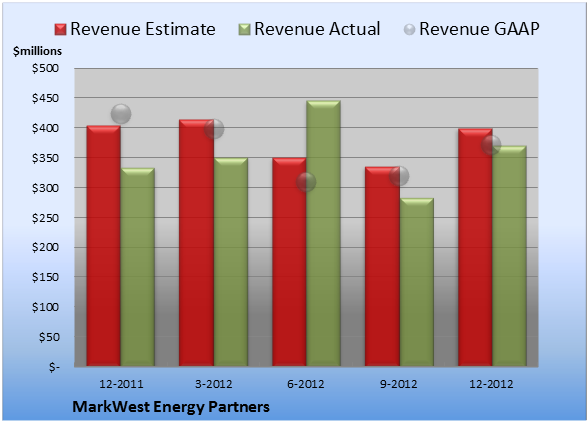Click the '$100' y-axis label

(x=45, y=307)
